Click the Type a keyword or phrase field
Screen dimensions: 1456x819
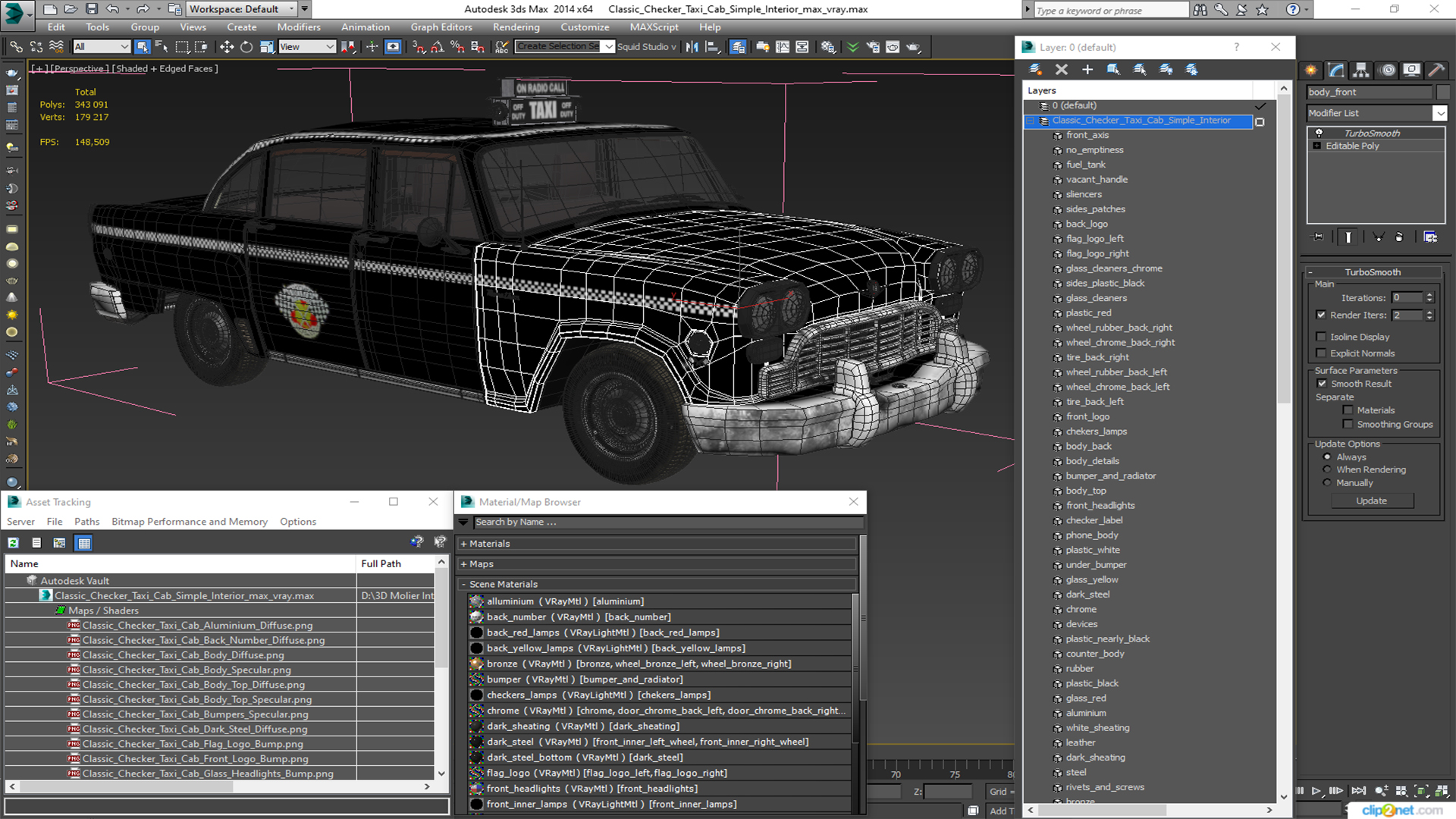click(1110, 11)
